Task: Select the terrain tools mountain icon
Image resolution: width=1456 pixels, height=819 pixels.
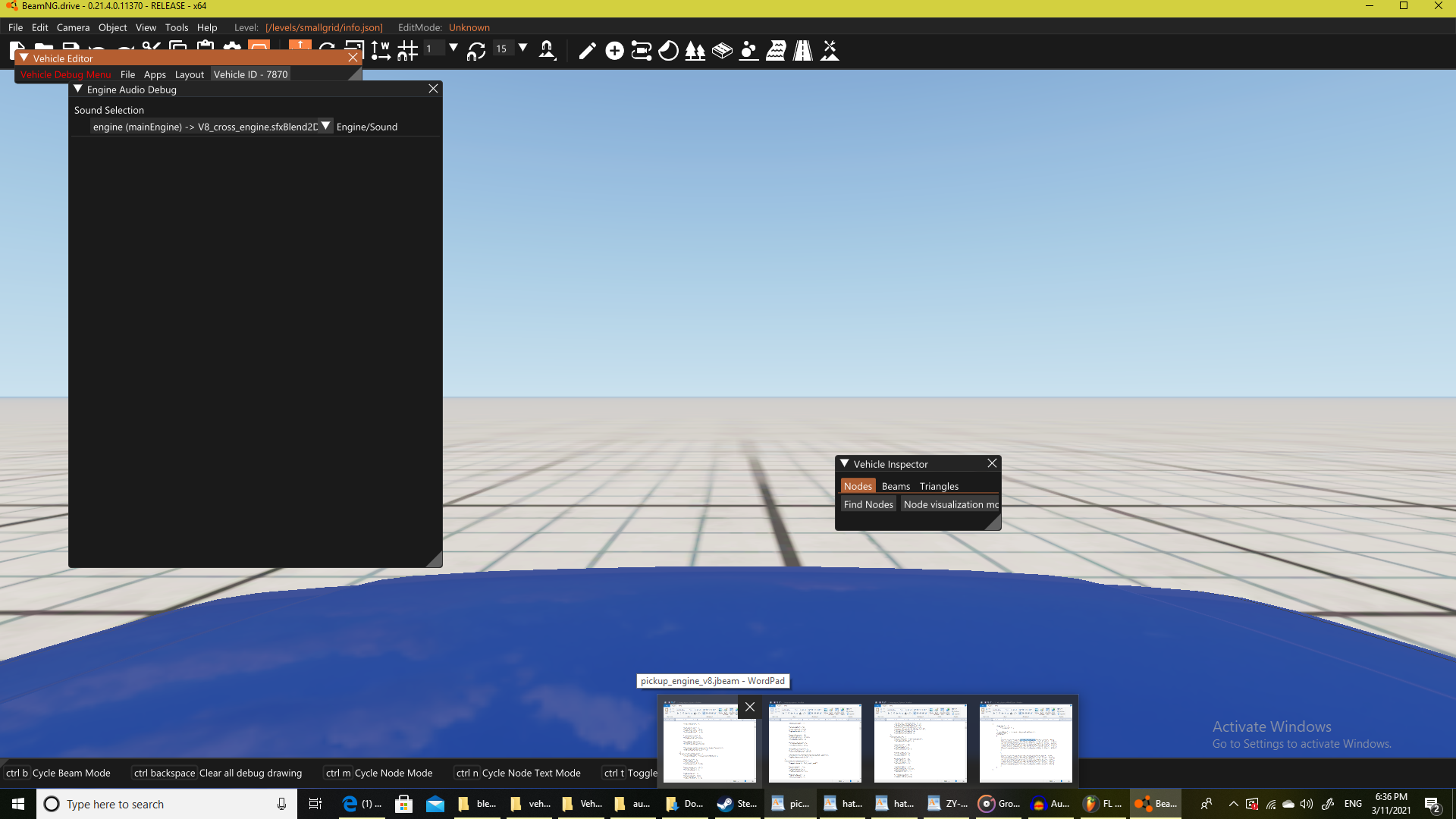Action: [x=830, y=51]
